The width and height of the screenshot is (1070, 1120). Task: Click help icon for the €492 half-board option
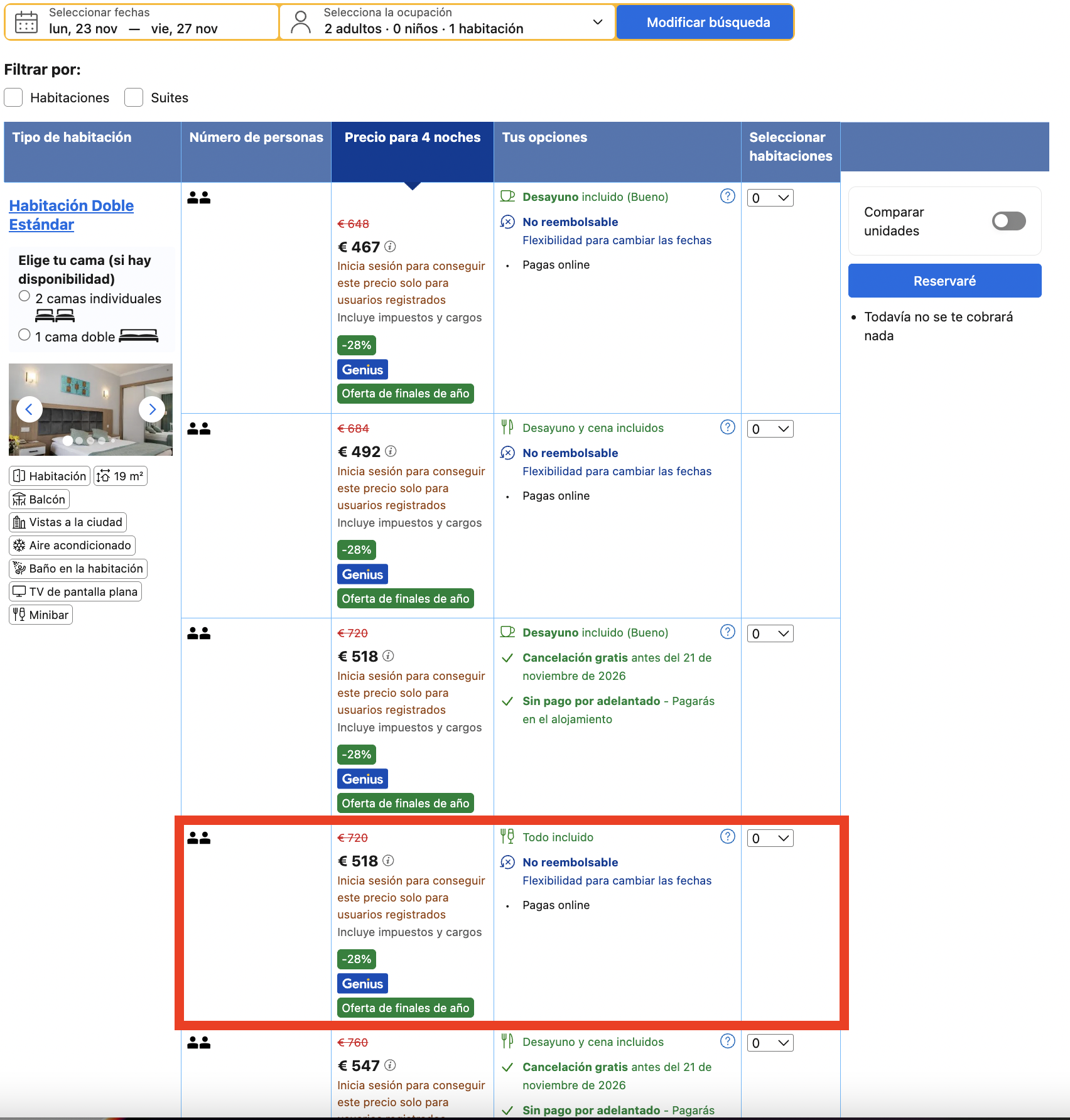coord(727,428)
